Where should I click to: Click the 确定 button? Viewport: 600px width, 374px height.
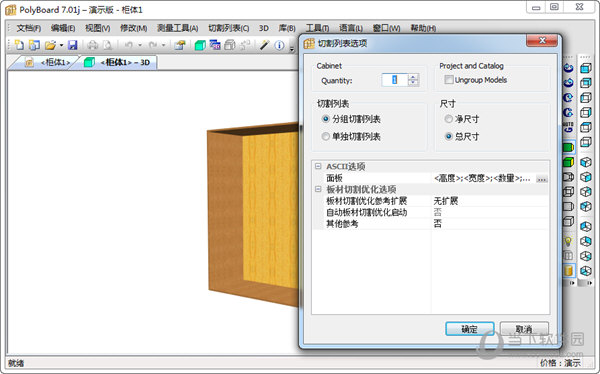coord(470,329)
